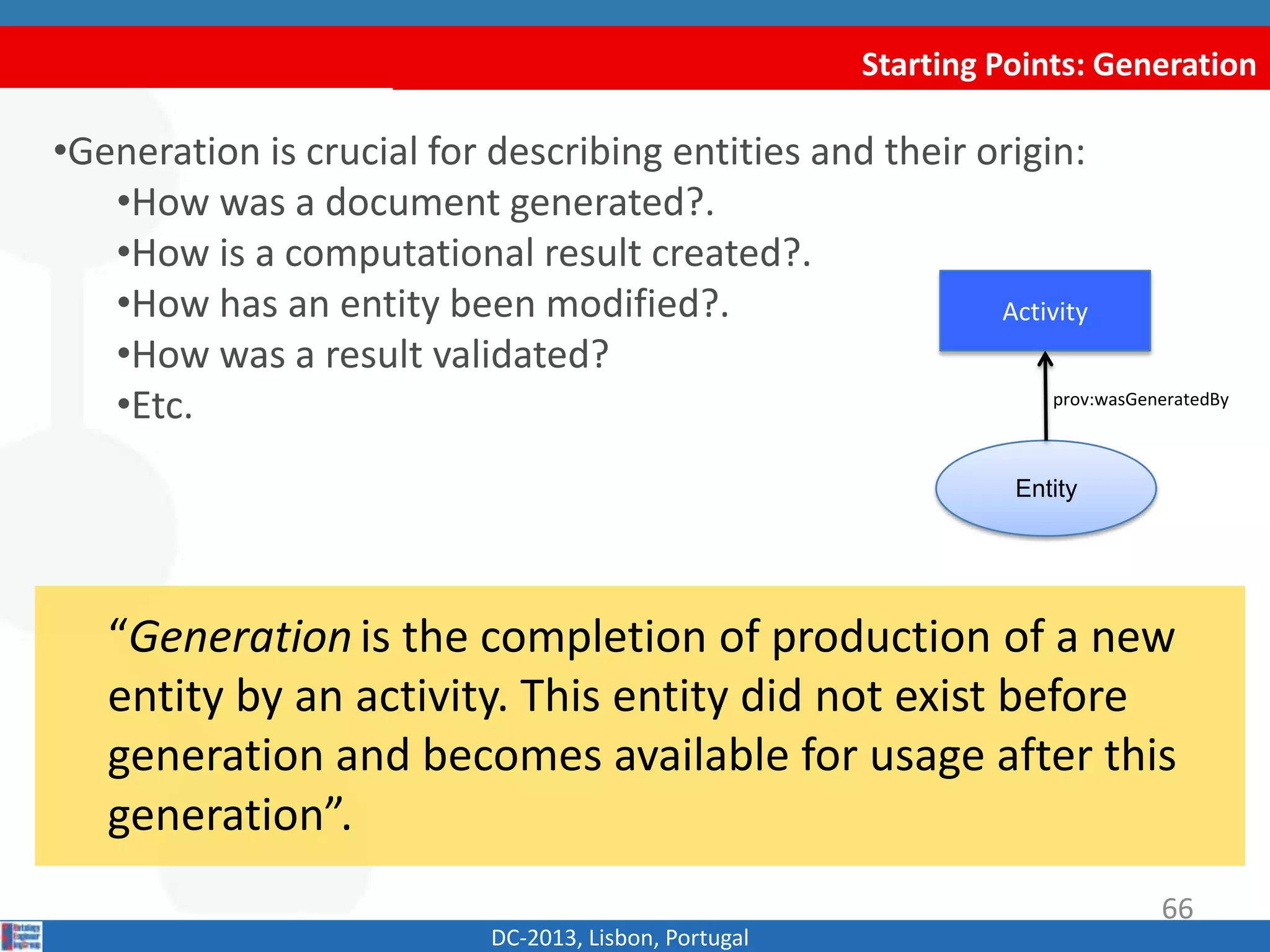
Task: Click the footer text DC-2013, Lisbon, Portugal
Action: (x=619, y=938)
